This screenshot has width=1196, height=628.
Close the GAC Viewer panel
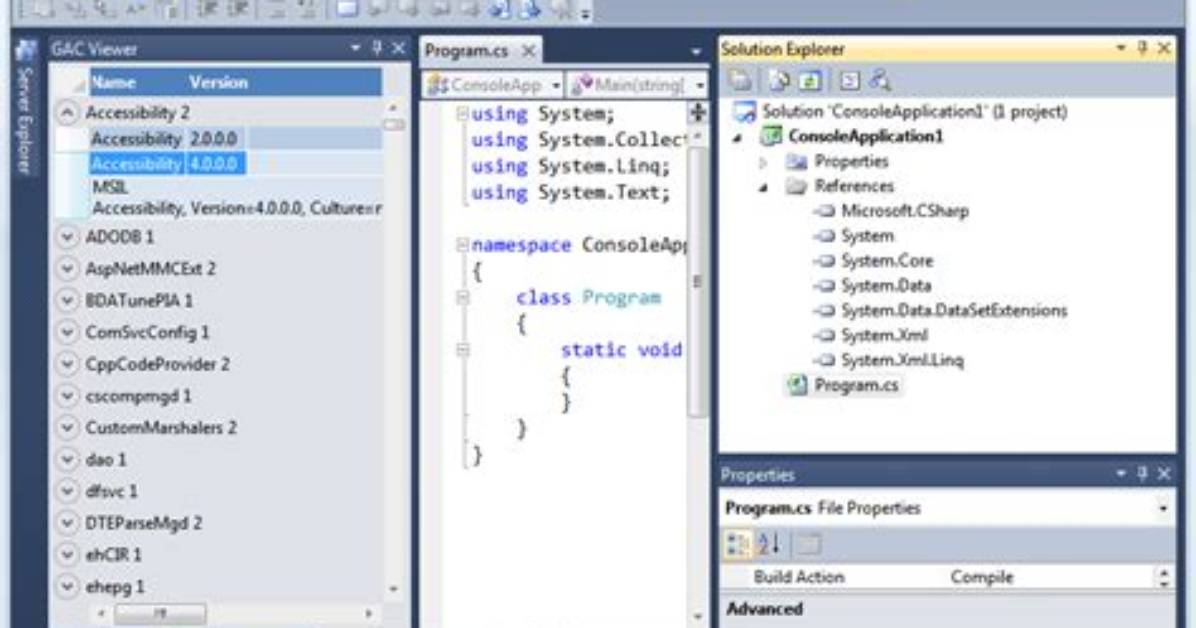click(x=398, y=48)
